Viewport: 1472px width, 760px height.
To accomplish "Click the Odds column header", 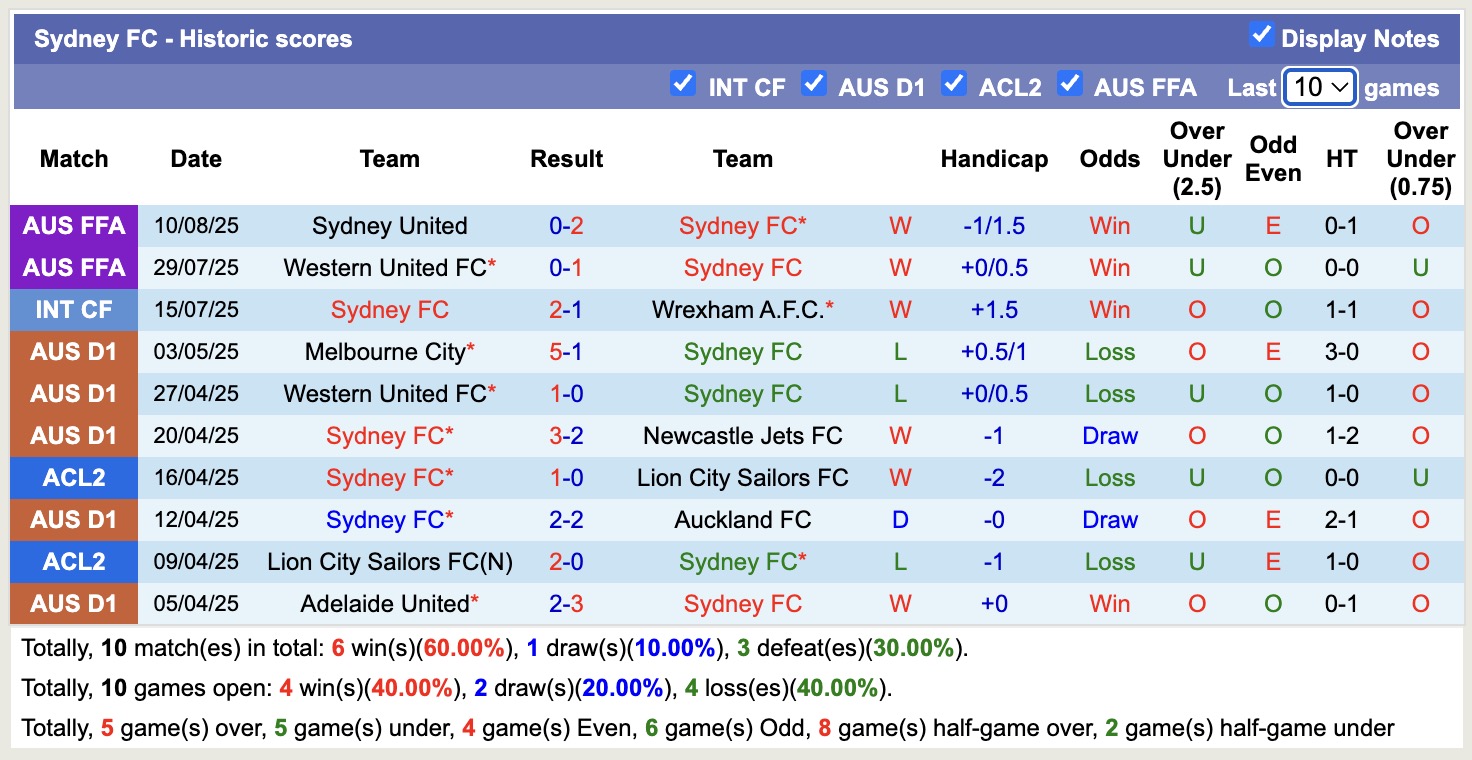I will 1109,158.
